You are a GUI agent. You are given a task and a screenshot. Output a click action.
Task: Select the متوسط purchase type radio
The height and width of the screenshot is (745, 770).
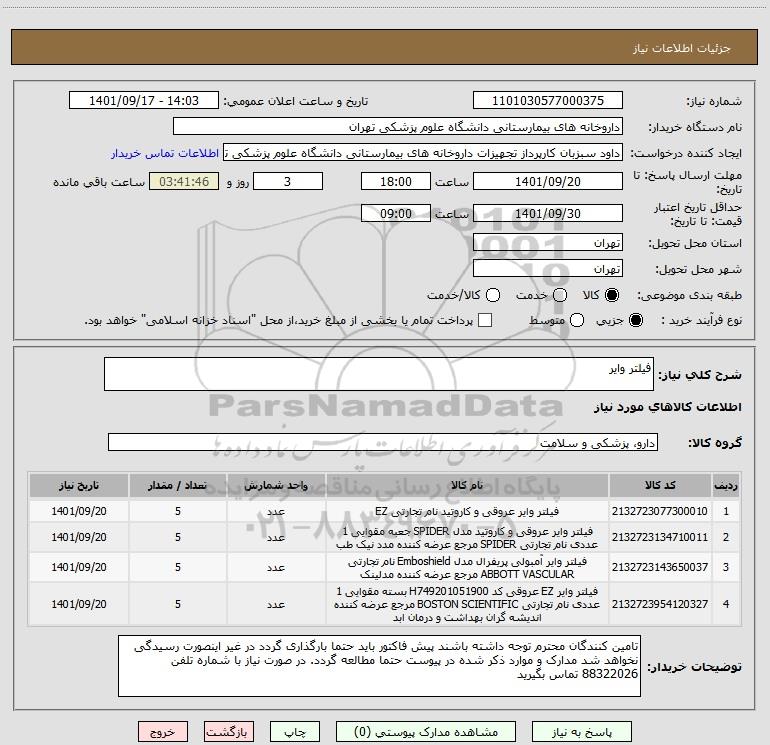click(x=577, y=320)
